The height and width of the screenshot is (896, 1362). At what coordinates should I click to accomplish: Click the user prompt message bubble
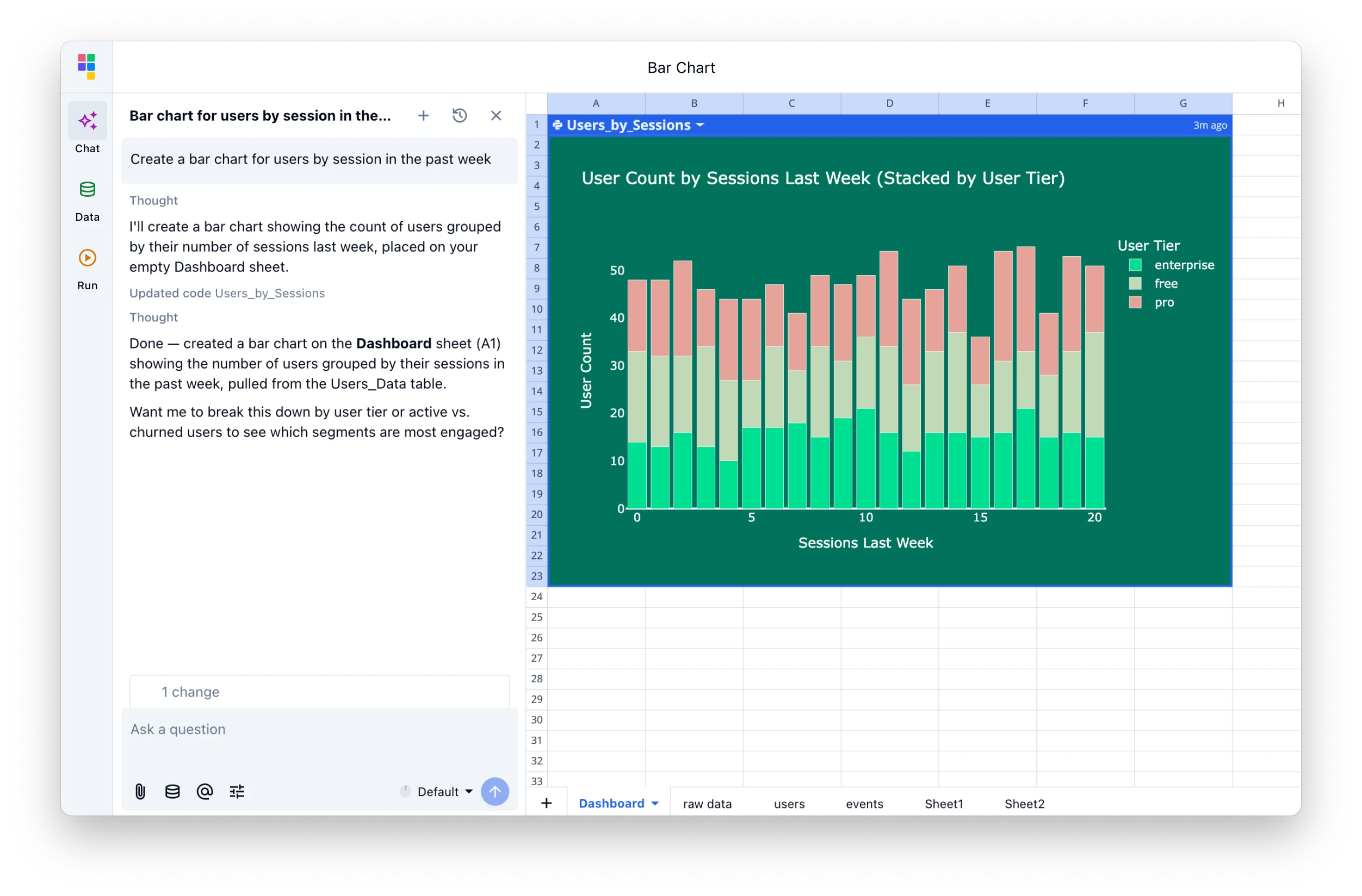pyautogui.click(x=319, y=160)
